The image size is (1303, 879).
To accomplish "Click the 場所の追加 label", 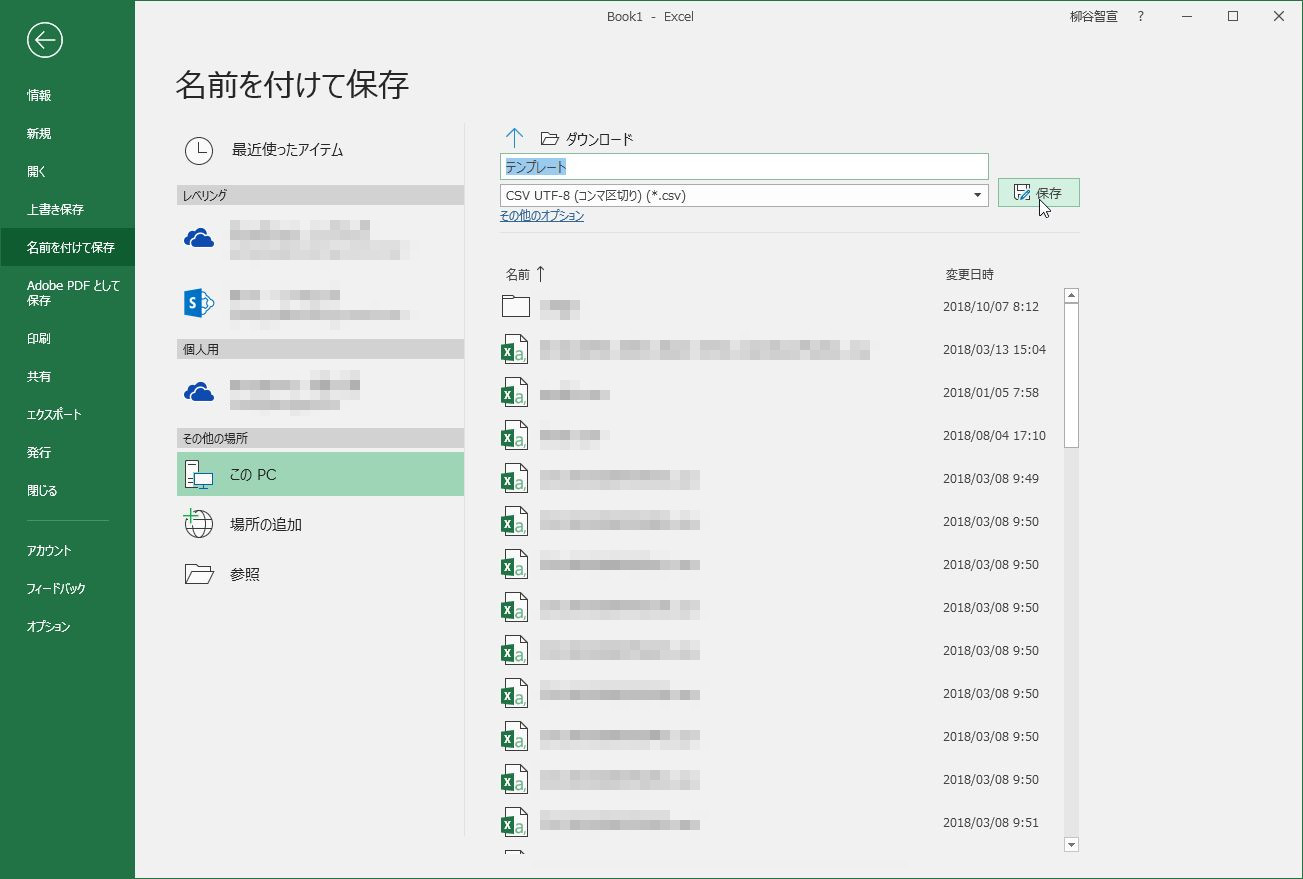I will pyautogui.click(x=266, y=524).
